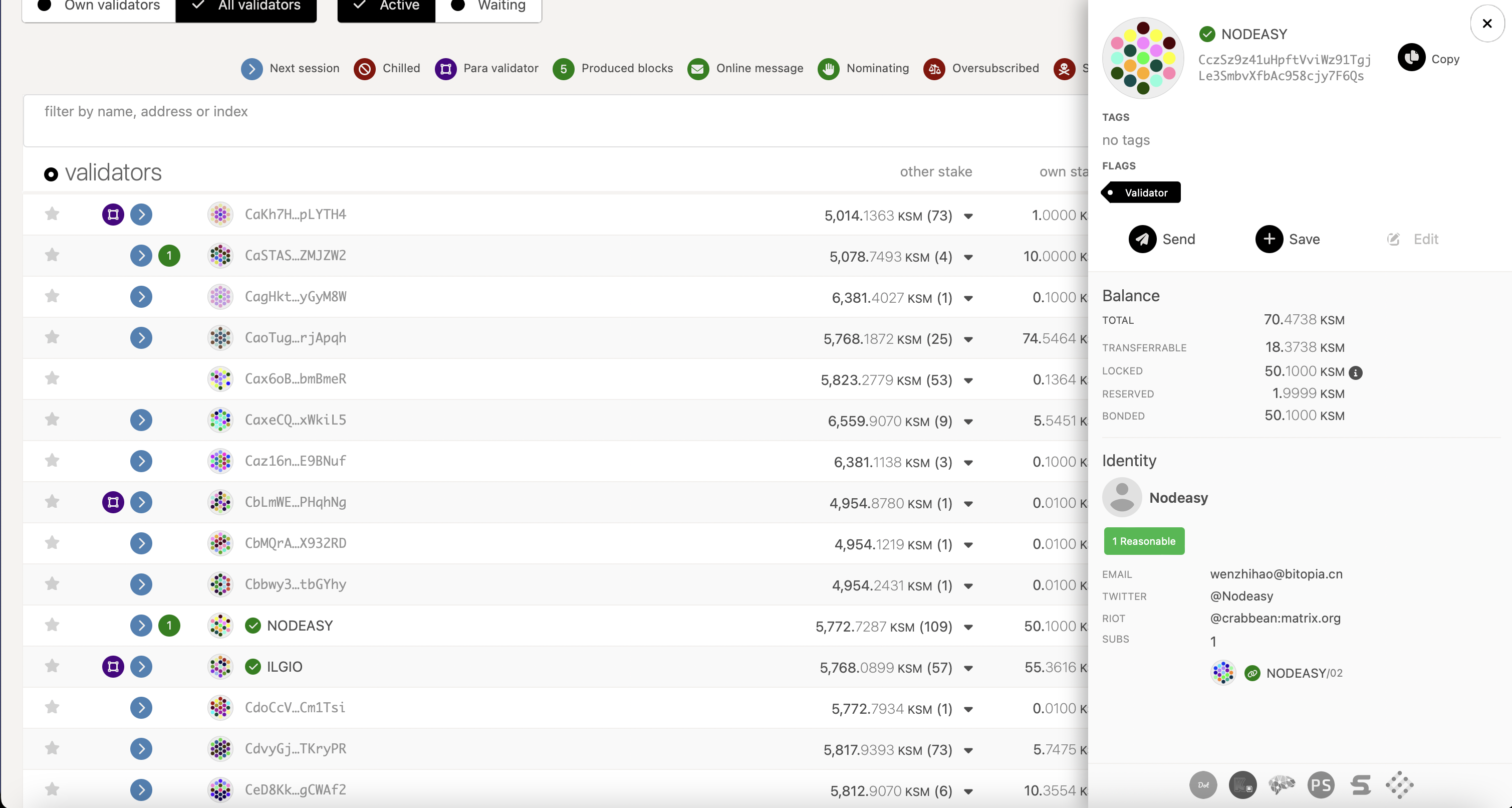Select the Own validators toggle
Image resolution: width=1512 pixels, height=808 pixels.
(x=99, y=6)
